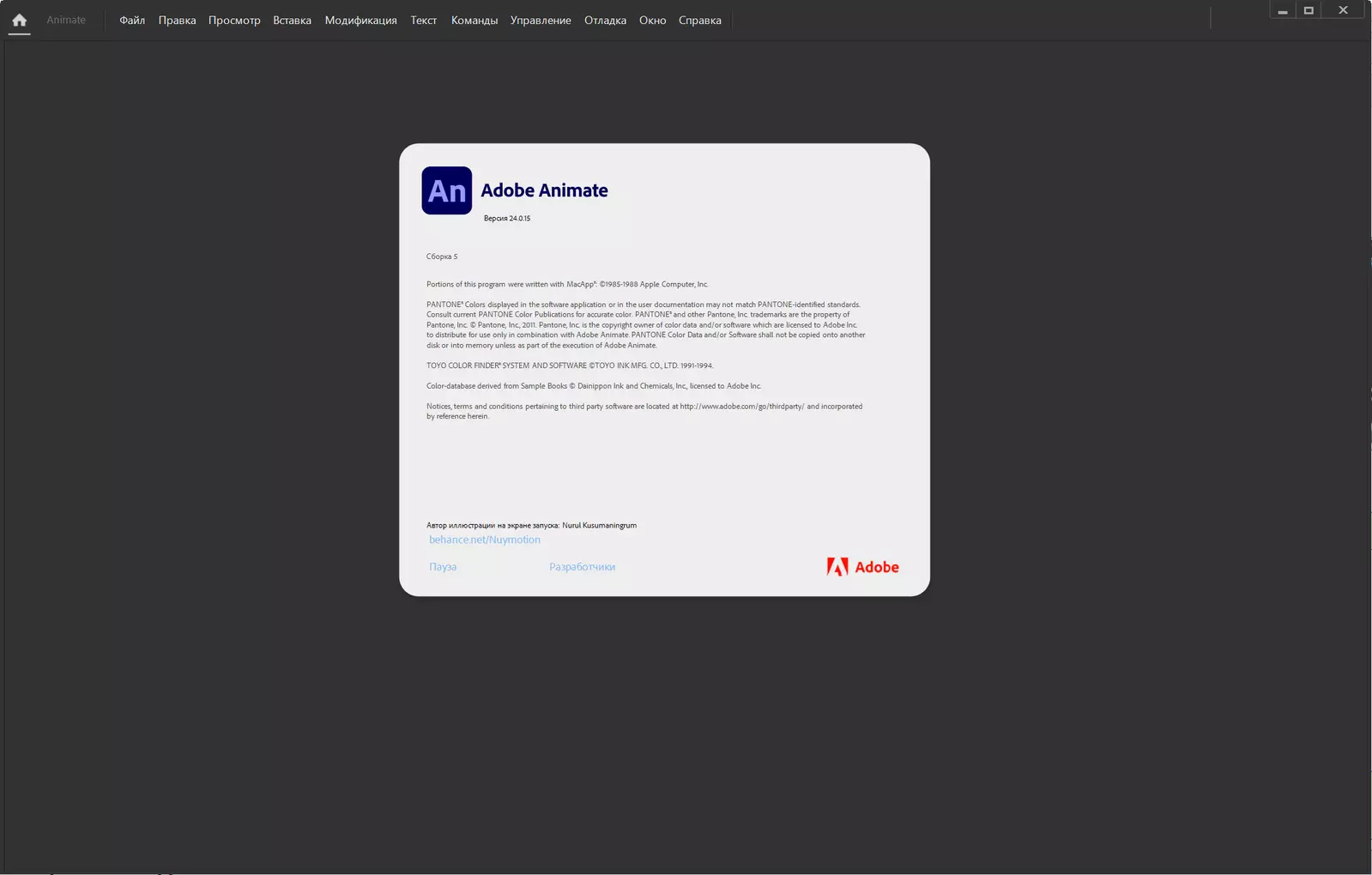This screenshot has width=1372, height=875.
Task: Open the Управление menu
Action: [x=541, y=21]
